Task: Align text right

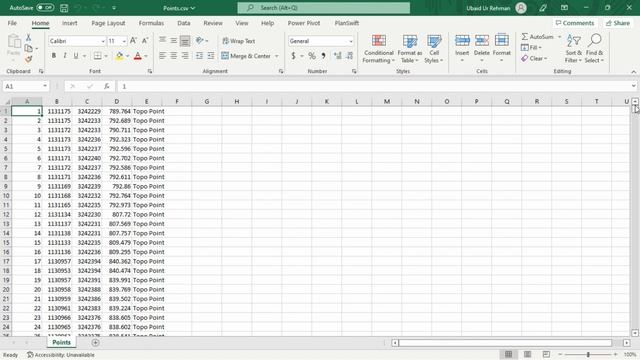Action: (185, 56)
